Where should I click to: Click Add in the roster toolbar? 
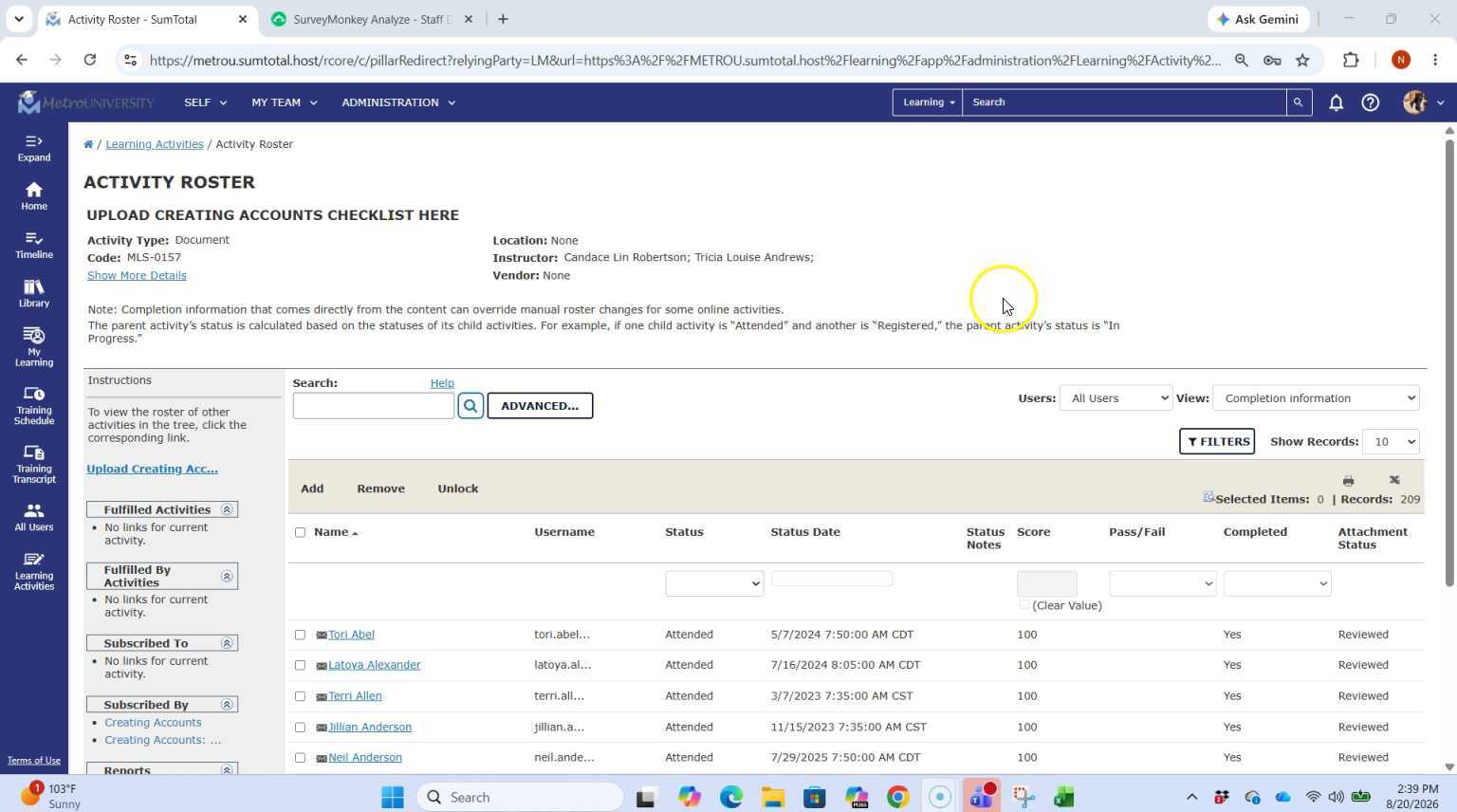coord(312,489)
